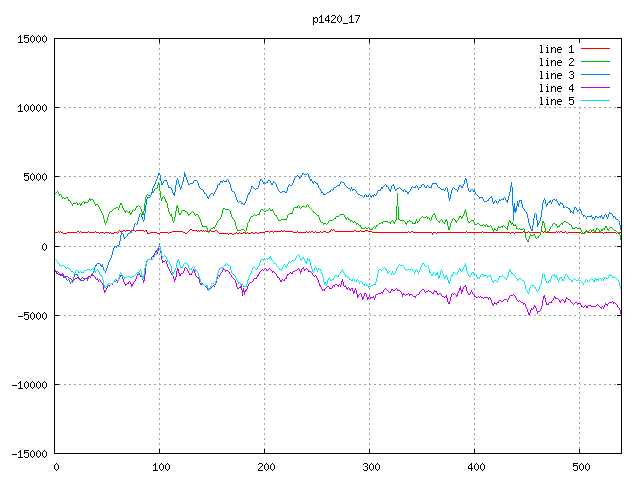Select the "line 4" legend label

coord(556,88)
